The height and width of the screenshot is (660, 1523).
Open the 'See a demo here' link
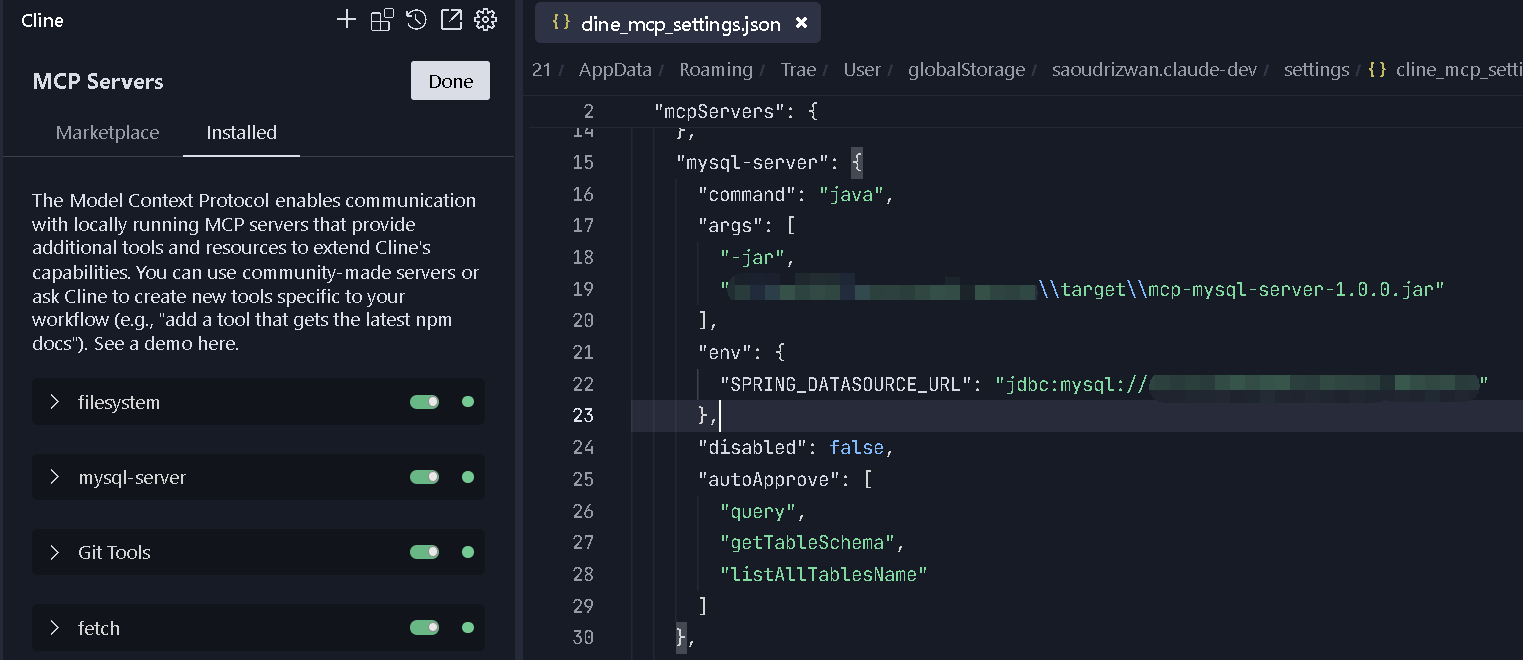166,344
